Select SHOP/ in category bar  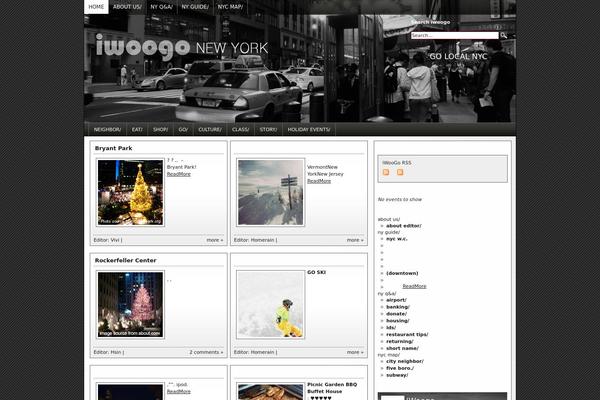pyautogui.click(x=160, y=130)
